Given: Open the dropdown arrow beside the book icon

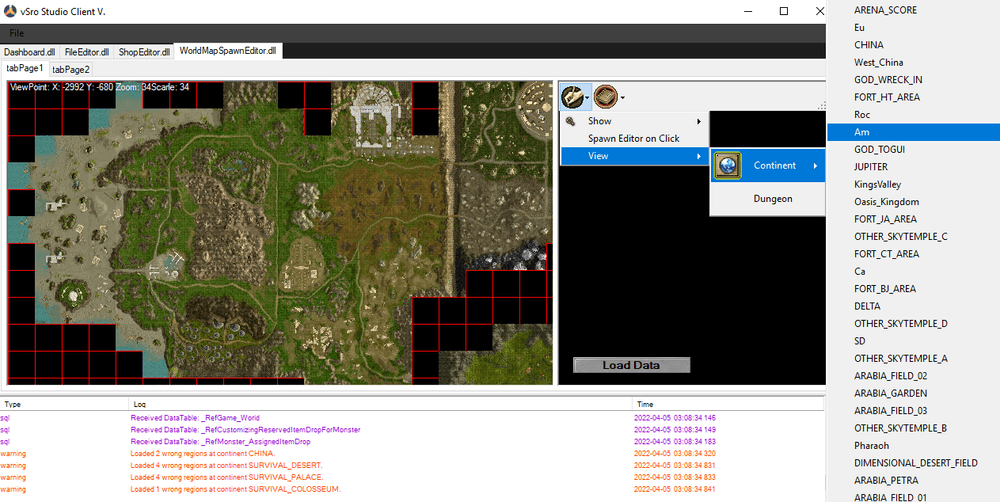Looking at the screenshot, I should [x=622, y=98].
